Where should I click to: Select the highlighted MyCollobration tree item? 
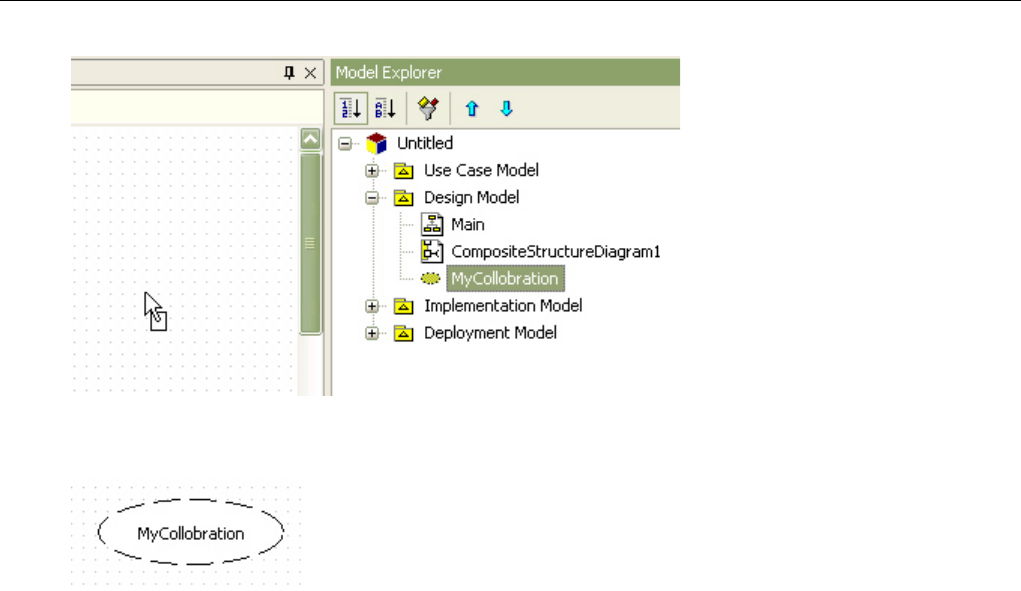(x=505, y=279)
